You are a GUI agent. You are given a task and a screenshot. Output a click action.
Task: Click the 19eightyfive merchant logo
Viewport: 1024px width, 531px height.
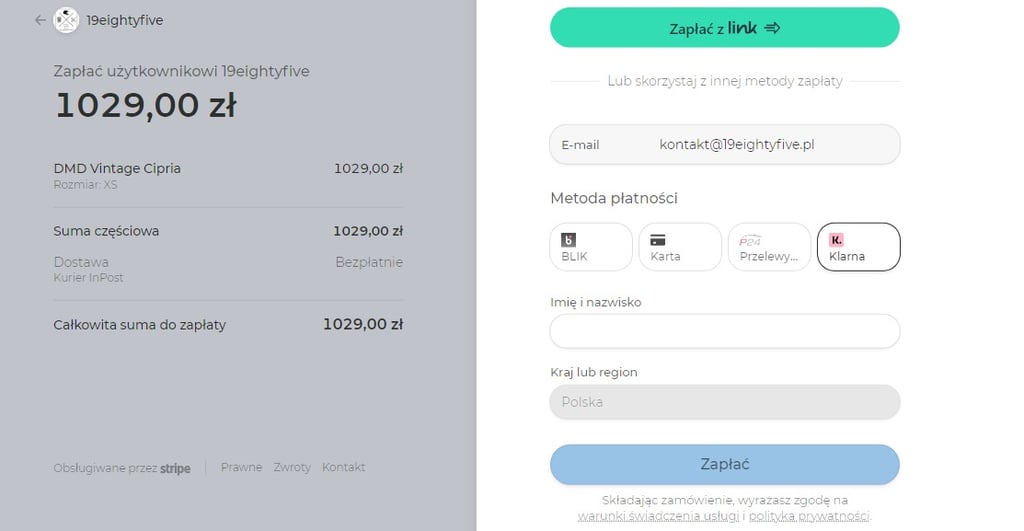click(66, 20)
